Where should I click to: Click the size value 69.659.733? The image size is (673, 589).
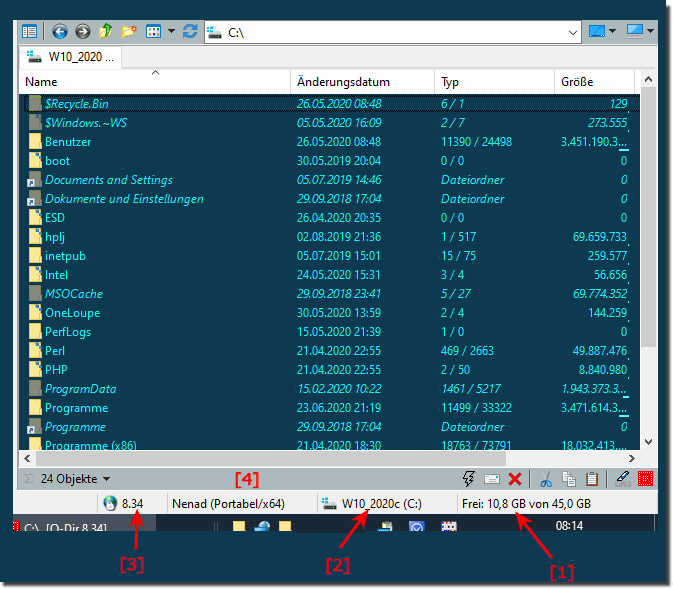600,237
